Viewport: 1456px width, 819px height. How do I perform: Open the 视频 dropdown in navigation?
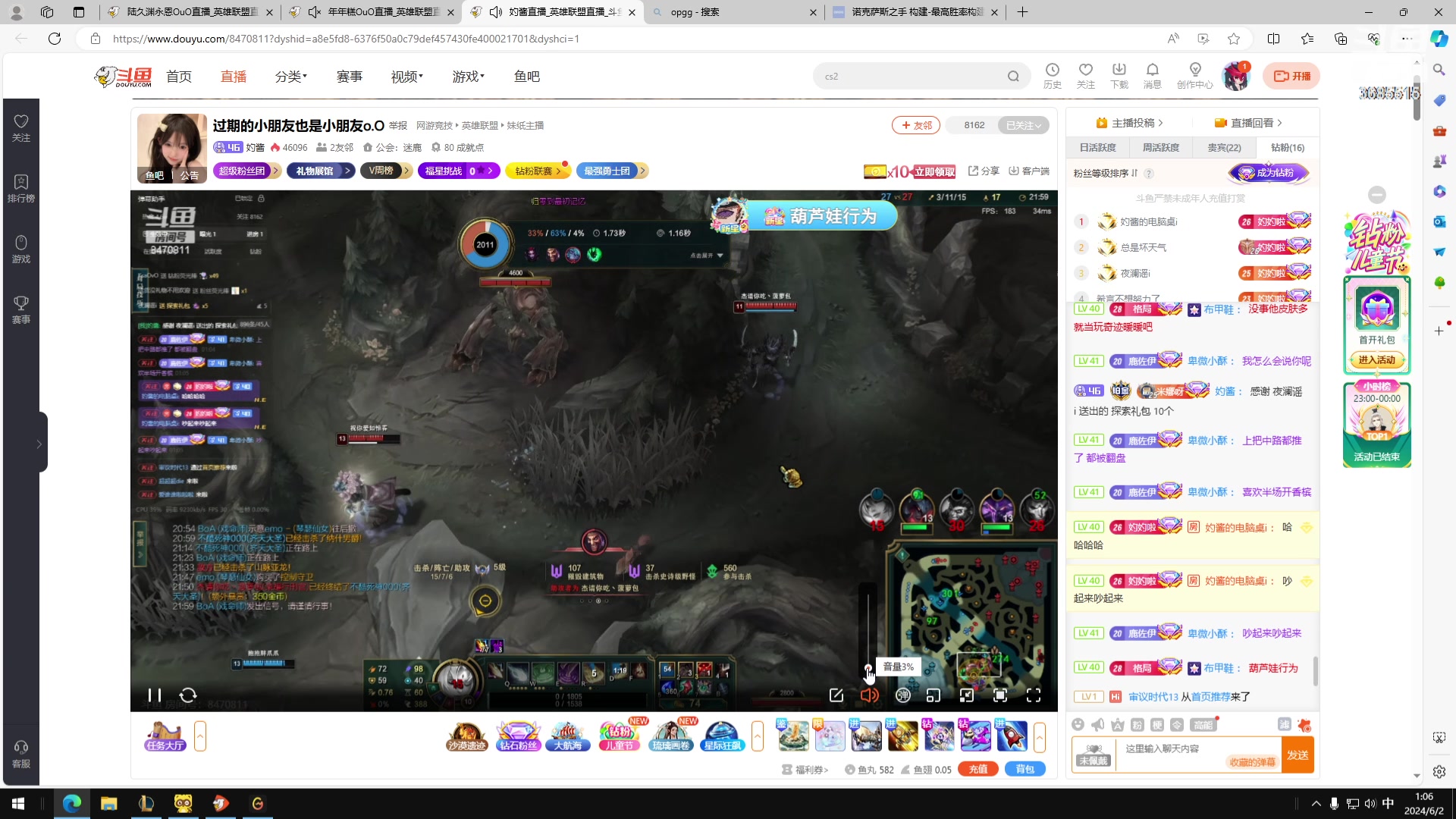406,76
